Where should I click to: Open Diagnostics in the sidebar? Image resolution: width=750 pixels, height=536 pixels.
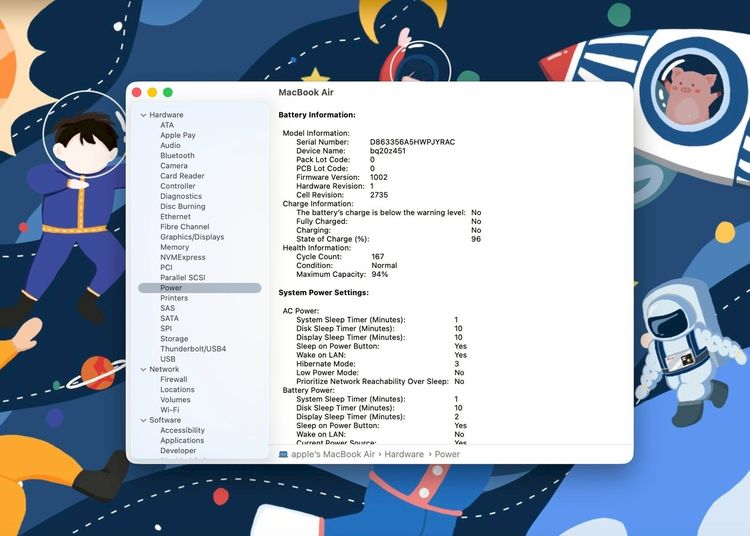181,196
